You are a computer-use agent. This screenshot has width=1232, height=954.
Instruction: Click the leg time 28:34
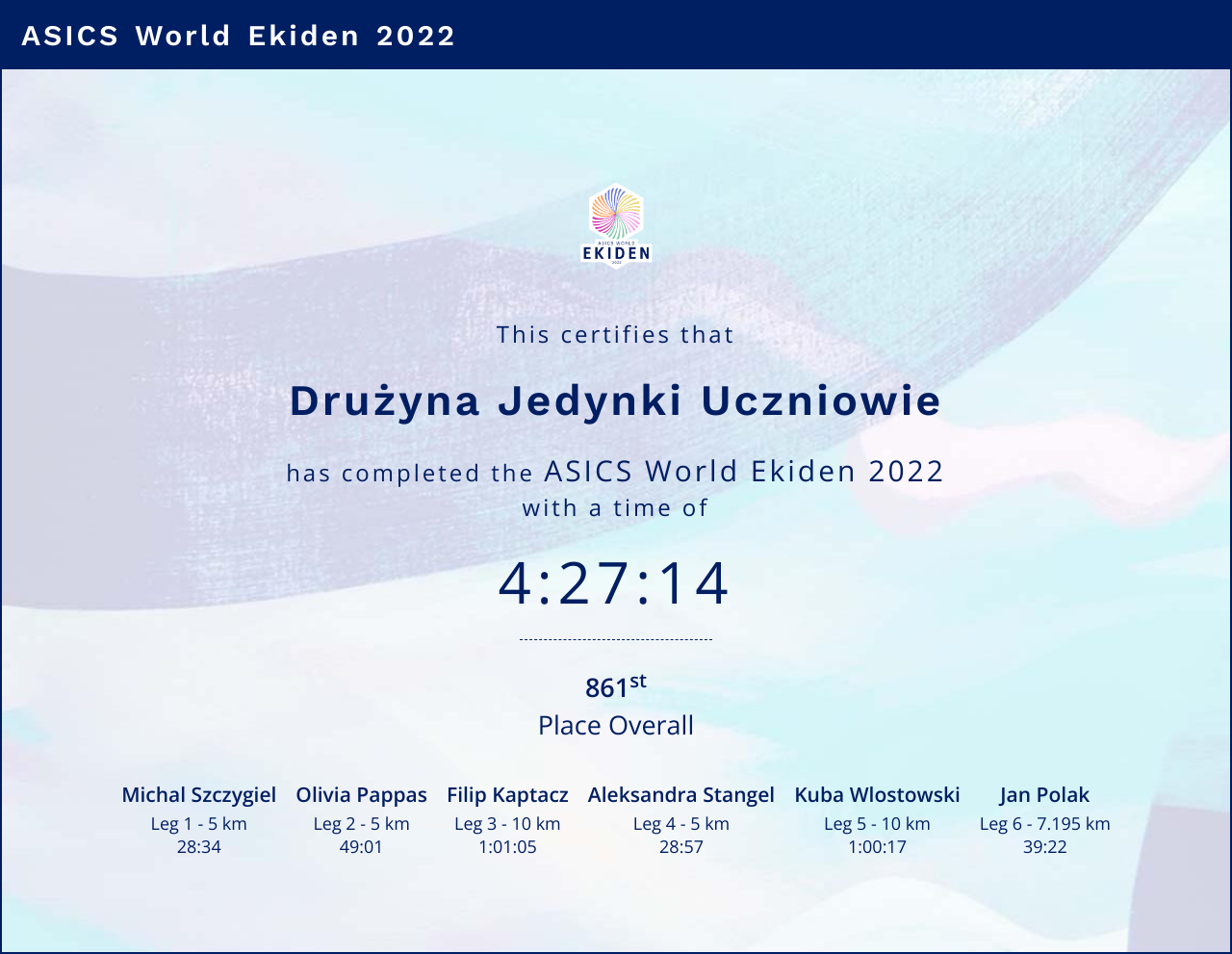coord(199,847)
